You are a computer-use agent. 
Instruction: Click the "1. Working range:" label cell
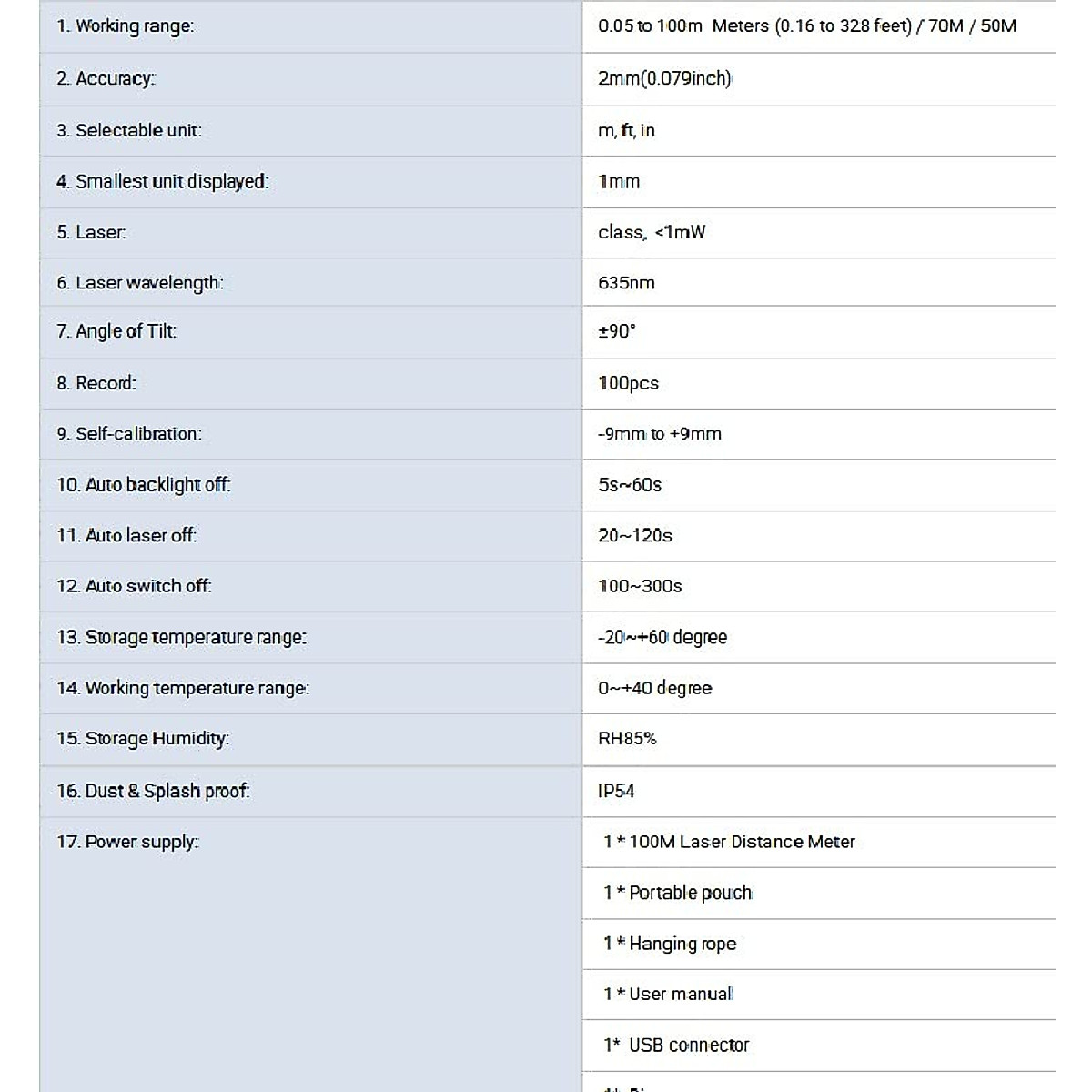[x=126, y=26]
